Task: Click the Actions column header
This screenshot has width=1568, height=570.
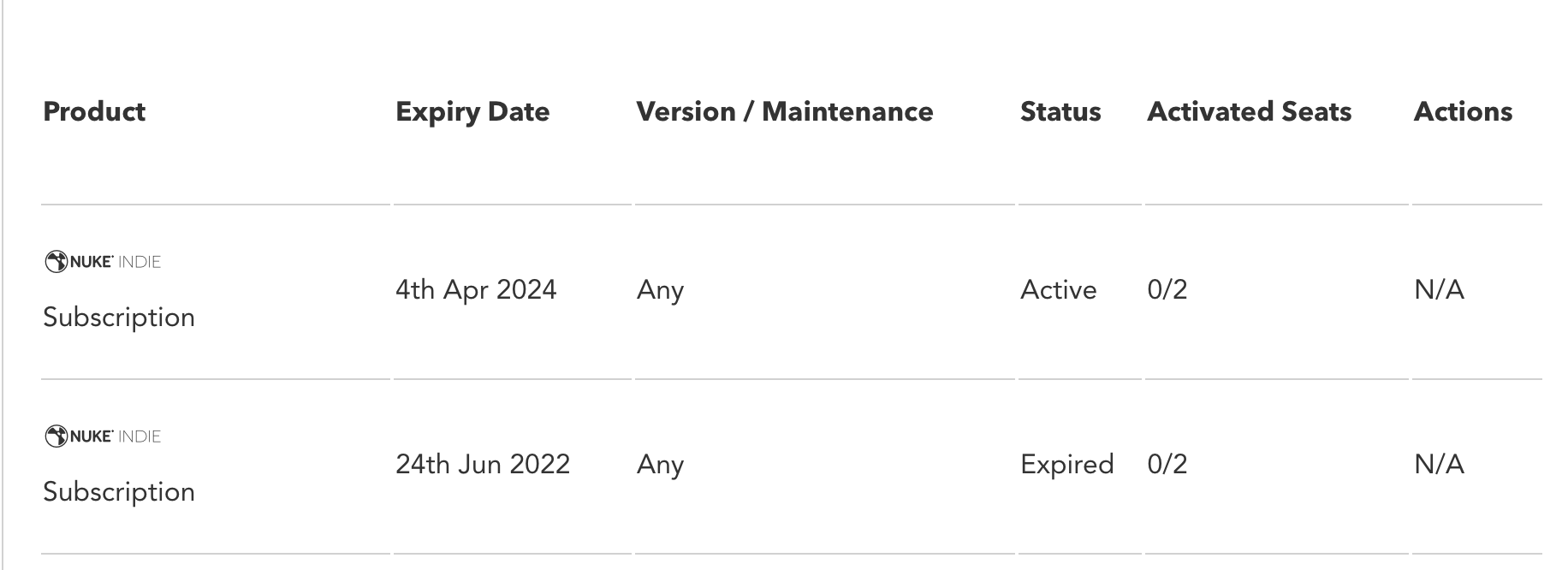Action: (x=1463, y=111)
